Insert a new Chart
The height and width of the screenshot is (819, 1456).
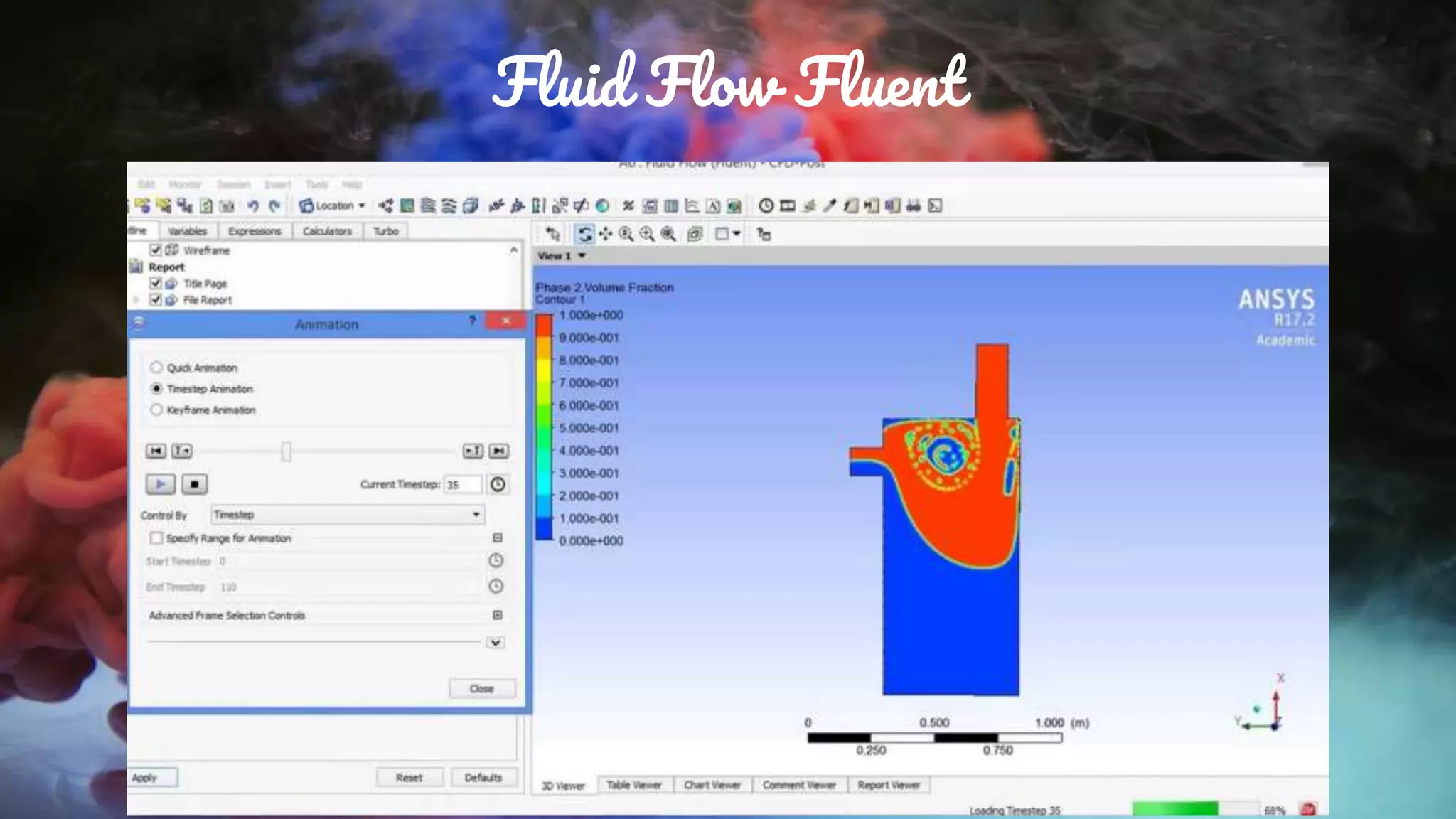click(692, 206)
